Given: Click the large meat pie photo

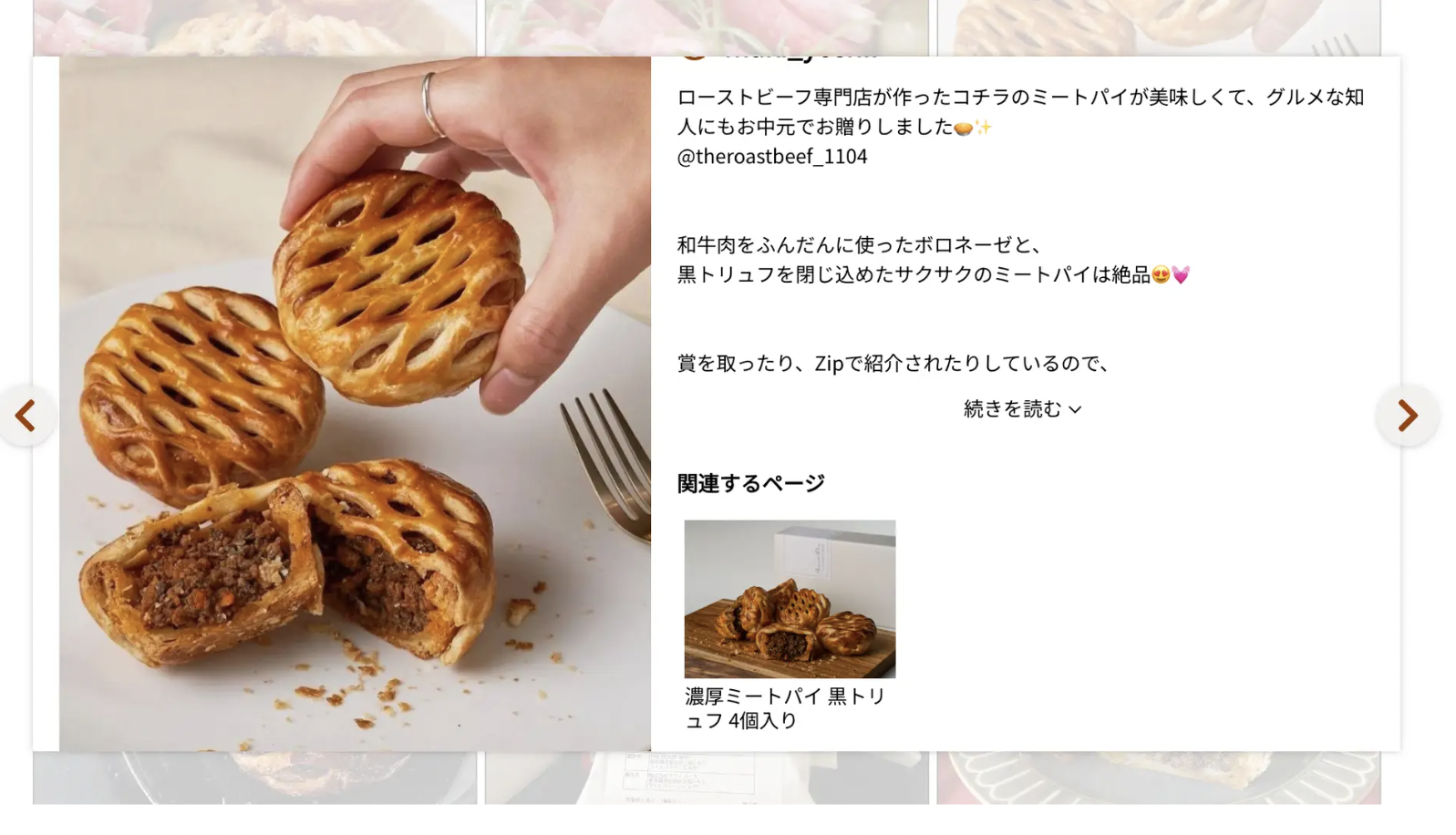Looking at the screenshot, I should [x=355, y=404].
